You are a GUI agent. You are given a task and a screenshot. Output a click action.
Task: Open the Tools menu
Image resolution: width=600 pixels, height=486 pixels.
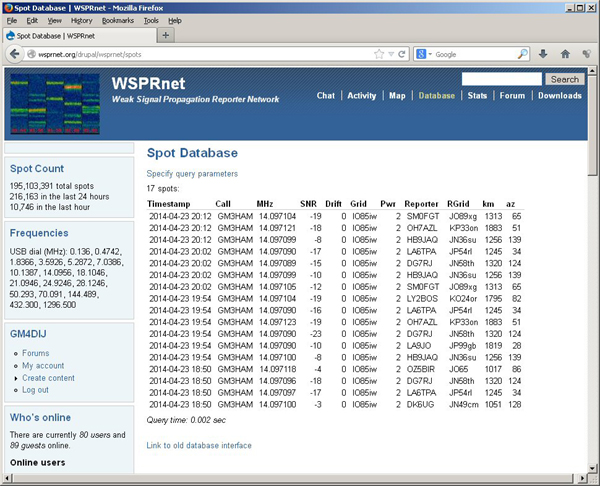click(x=151, y=21)
